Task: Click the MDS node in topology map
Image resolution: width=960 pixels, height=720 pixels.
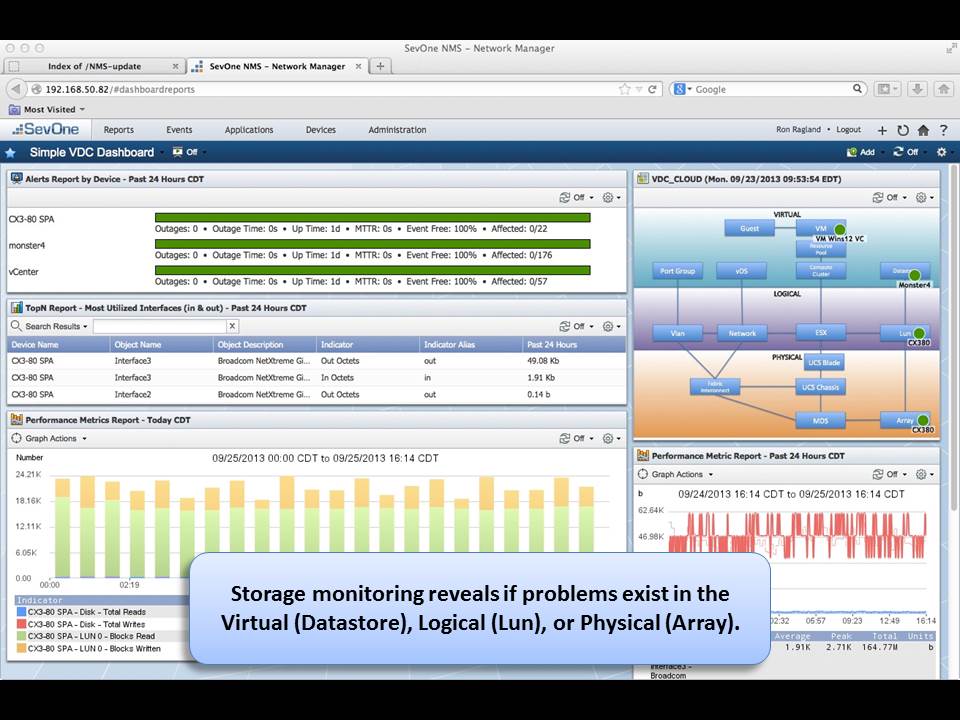Action: point(820,421)
